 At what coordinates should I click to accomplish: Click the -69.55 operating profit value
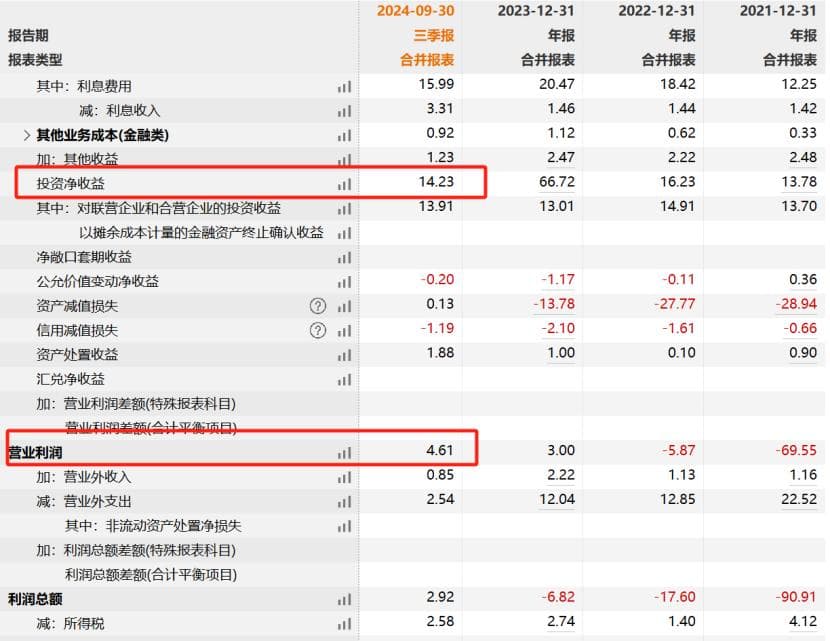pyautogui.click(x=796, y=452)
